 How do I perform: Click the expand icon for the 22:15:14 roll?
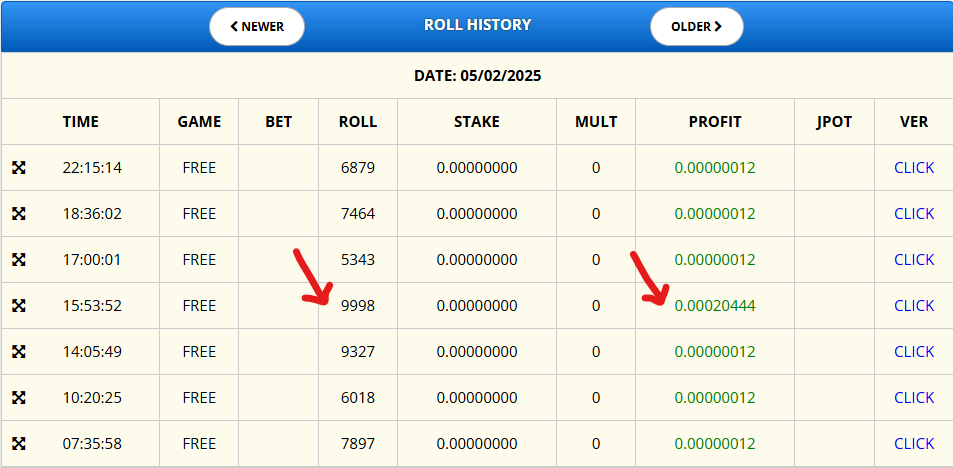point(19,168)
